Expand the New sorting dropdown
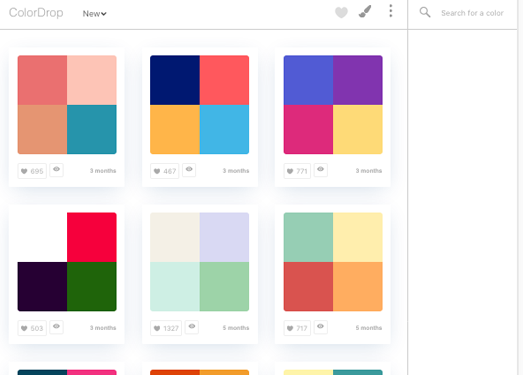The height and width of the screenshot is (375, 523). tap(94, 14)
